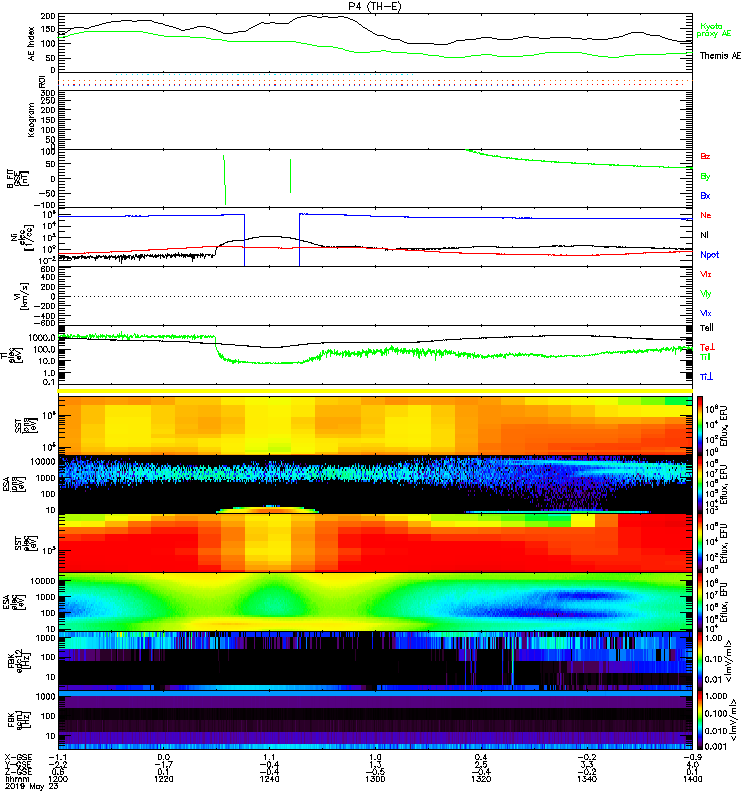Screen dimensions: 750x800
Task: Click the Keogram axis label
Action: [31, 119]
